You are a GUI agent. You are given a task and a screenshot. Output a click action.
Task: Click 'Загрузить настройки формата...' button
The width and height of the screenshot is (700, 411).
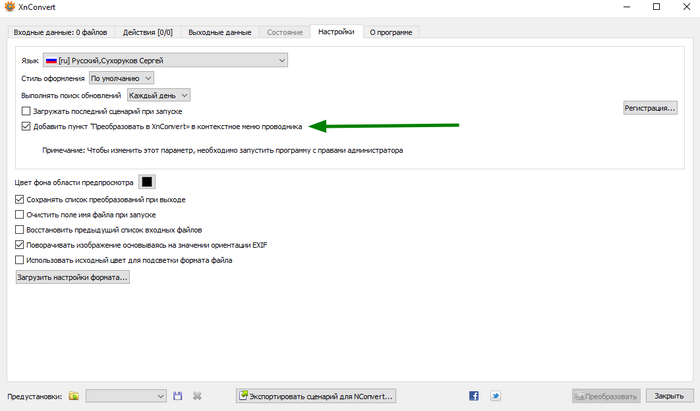pos(72,277)
